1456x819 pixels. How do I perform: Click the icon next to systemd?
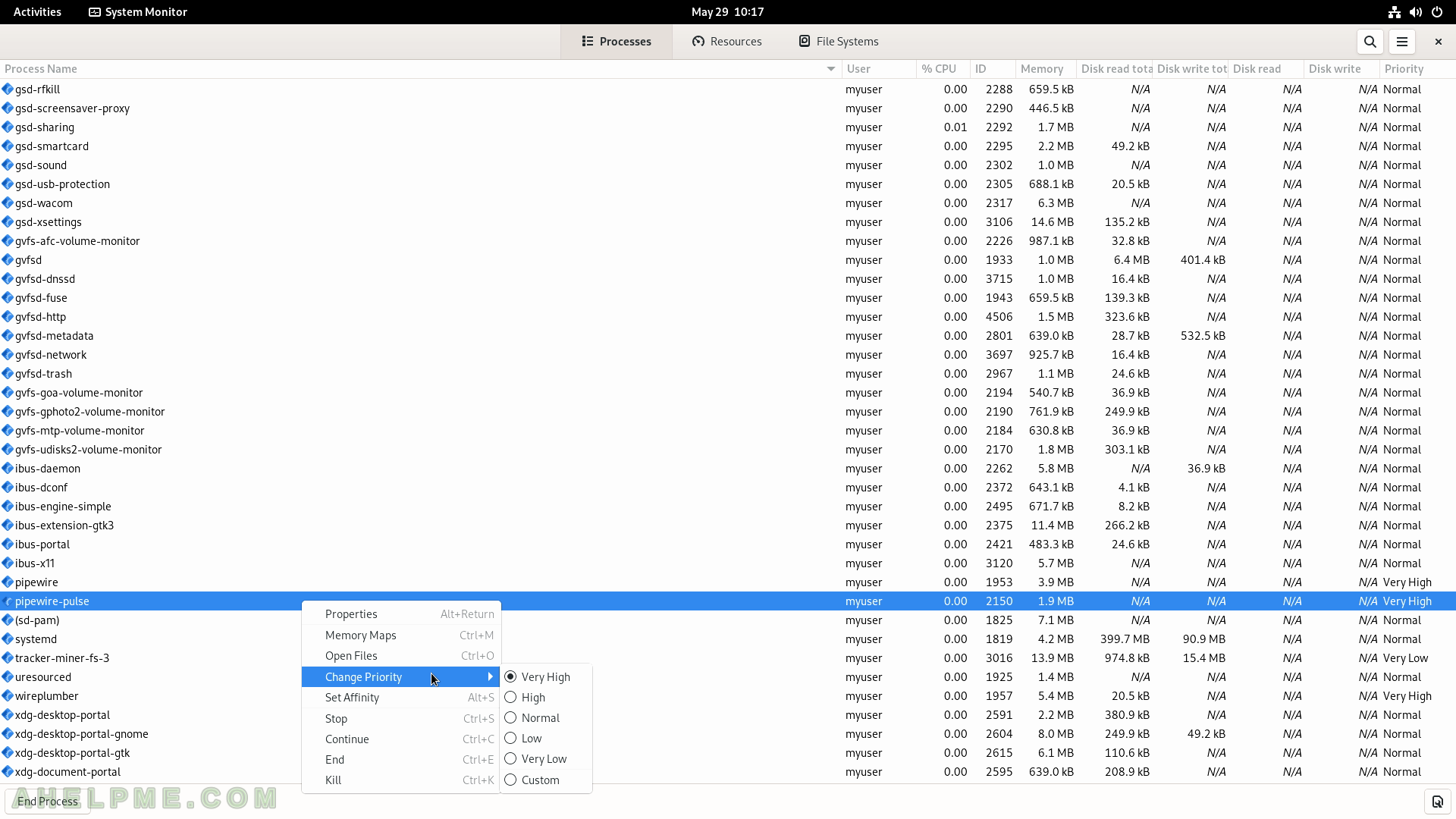[x=8, y=639]
